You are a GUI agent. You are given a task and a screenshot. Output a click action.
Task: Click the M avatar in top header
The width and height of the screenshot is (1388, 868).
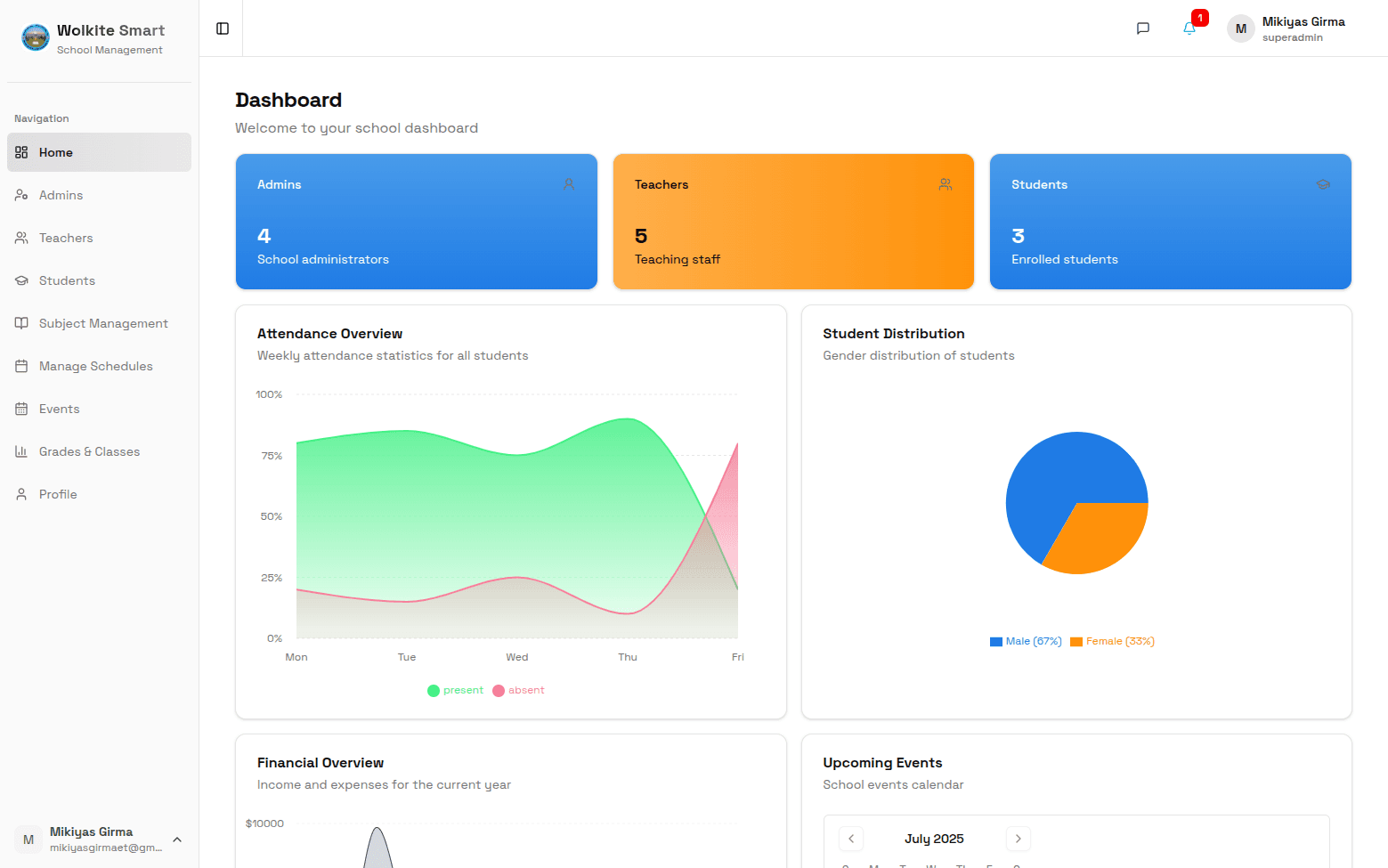click(1240, 28)
